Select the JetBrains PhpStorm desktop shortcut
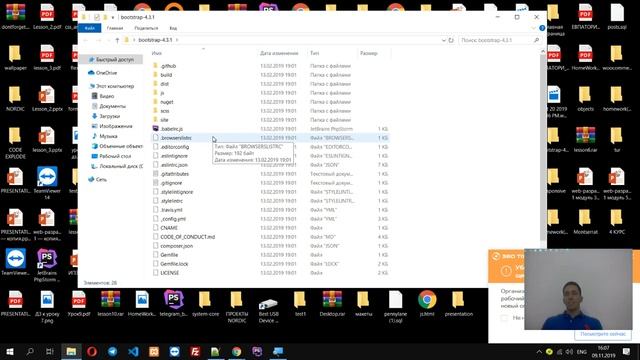 tap(47, 265)
